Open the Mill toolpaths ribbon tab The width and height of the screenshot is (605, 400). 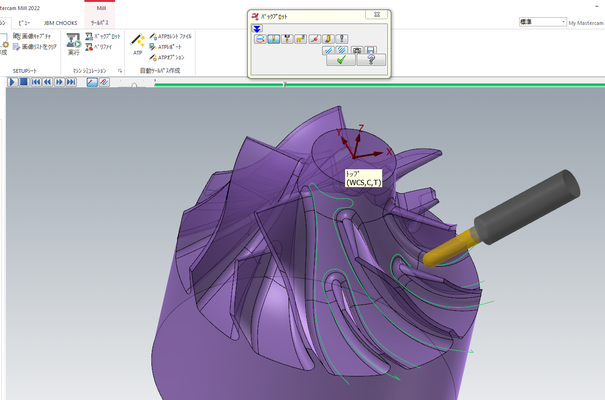[x=100, y=23]
